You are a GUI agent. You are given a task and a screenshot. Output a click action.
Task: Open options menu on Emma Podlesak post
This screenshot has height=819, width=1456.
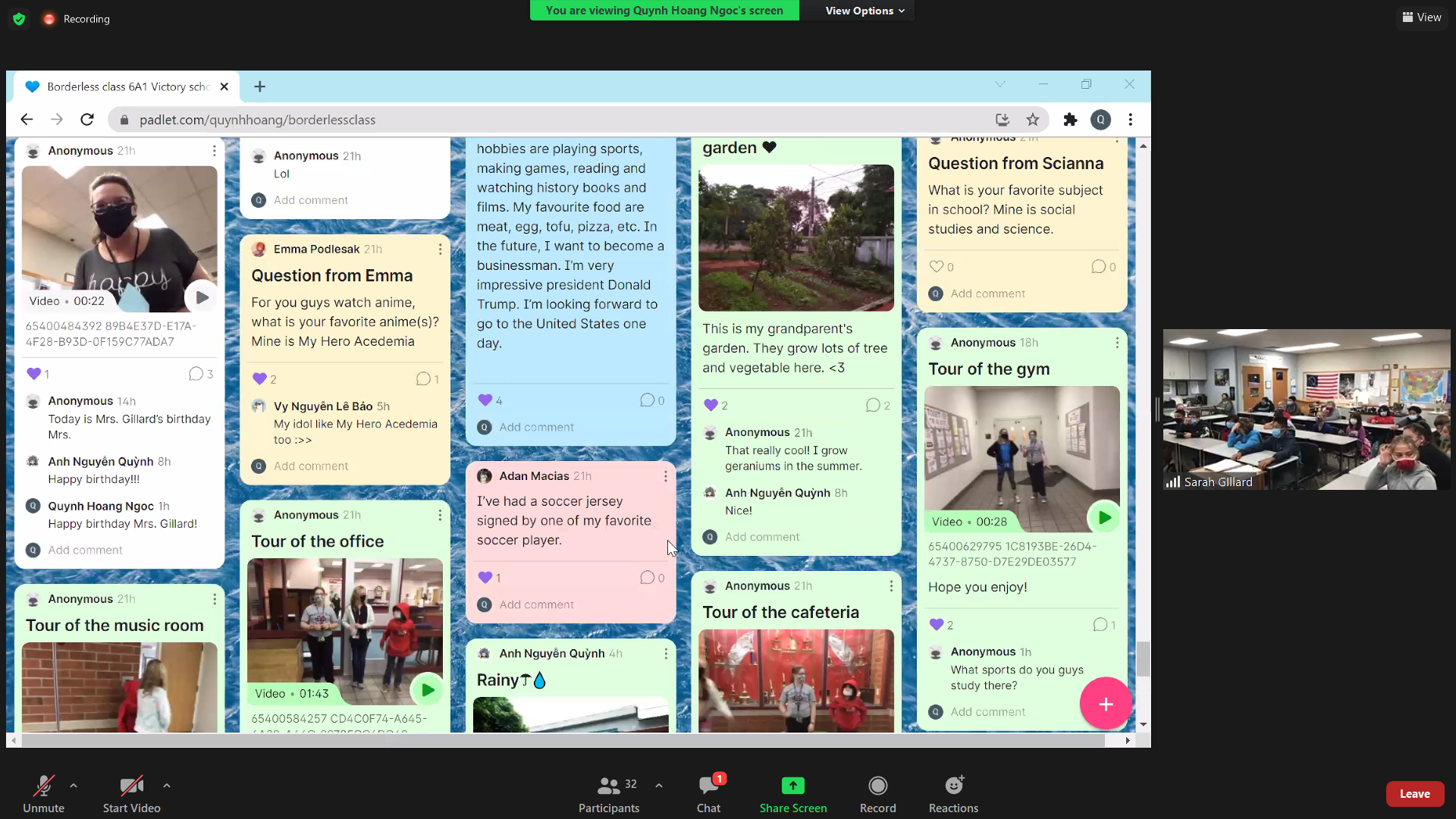coord(440,249)
